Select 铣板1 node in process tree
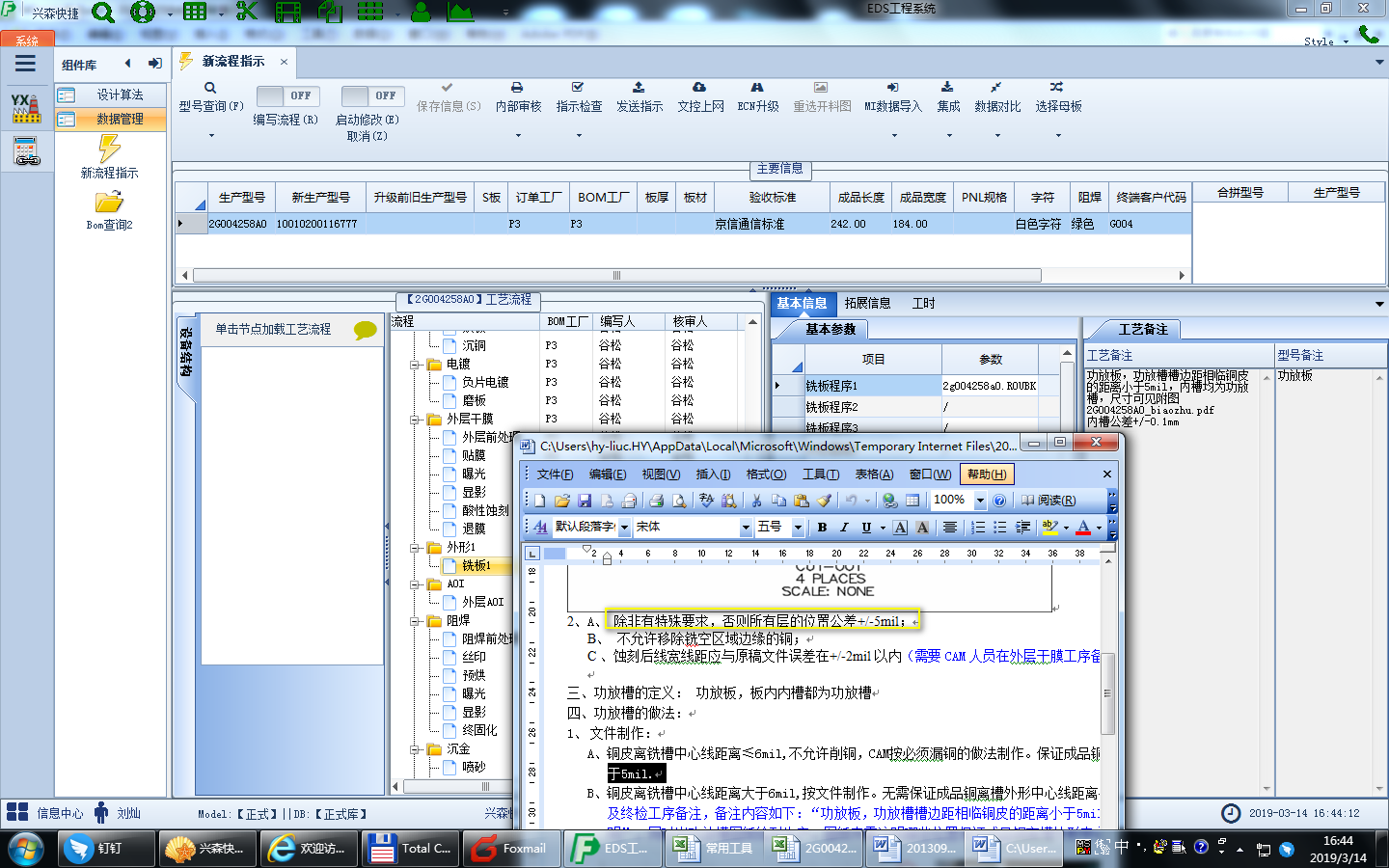This screenshot has height=868, width=1389. 477,566
